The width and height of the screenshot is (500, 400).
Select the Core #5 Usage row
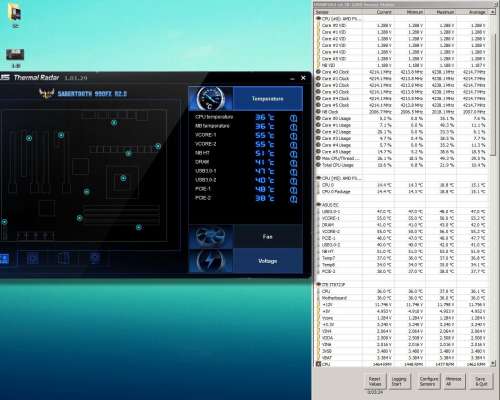pos(401,152)
